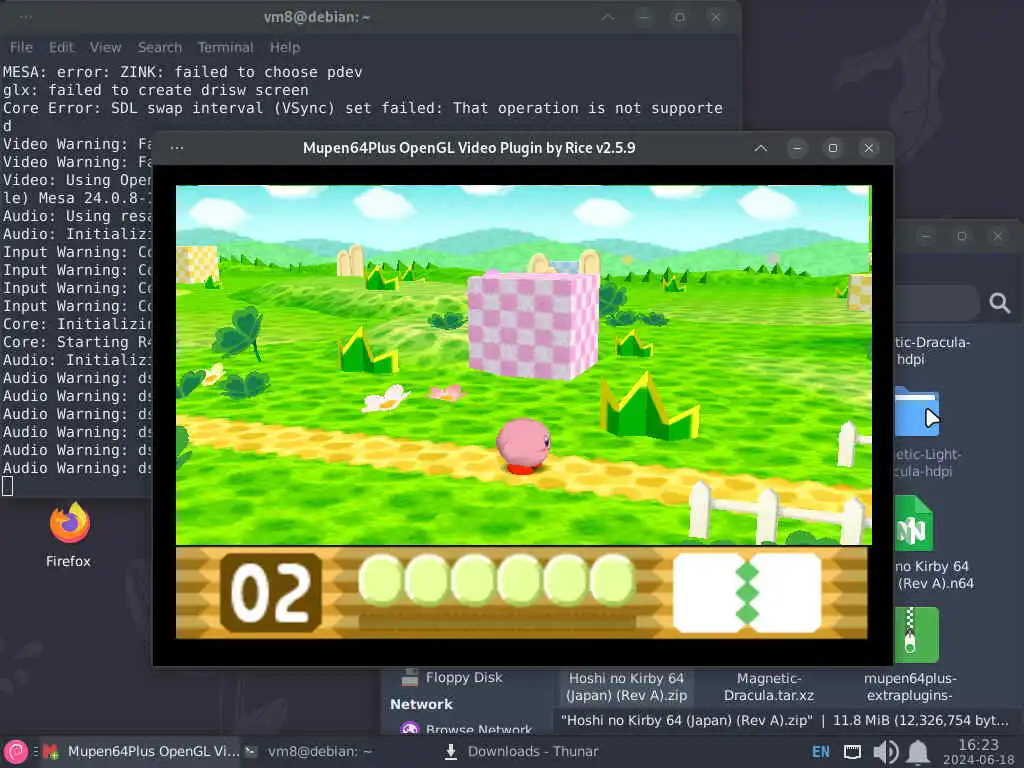Click the search icon in Thunar
1024x768 pixels.
tap(999, 303)
